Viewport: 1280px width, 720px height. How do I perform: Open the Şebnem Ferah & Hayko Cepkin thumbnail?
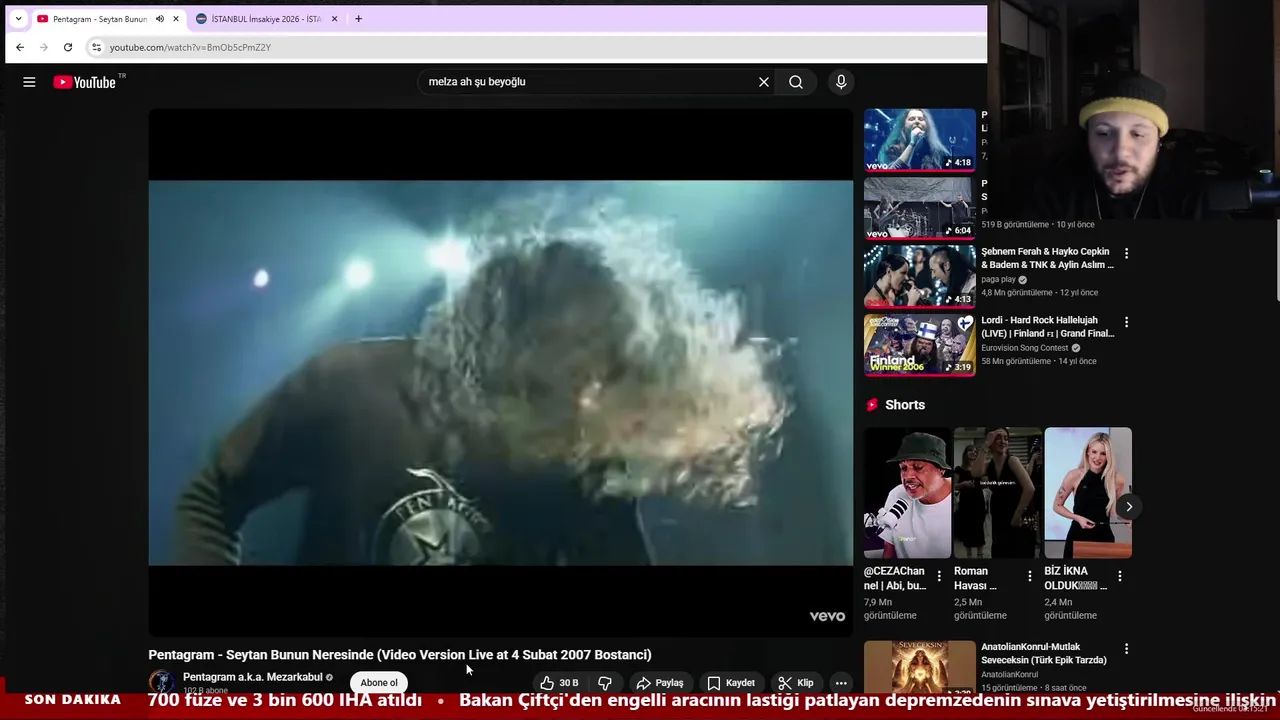click(919, 276)
